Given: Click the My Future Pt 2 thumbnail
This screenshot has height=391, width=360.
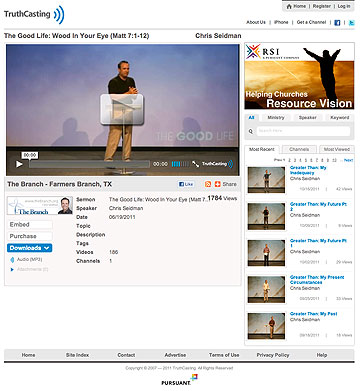Looking at the screenshot, I should point(266,217).
